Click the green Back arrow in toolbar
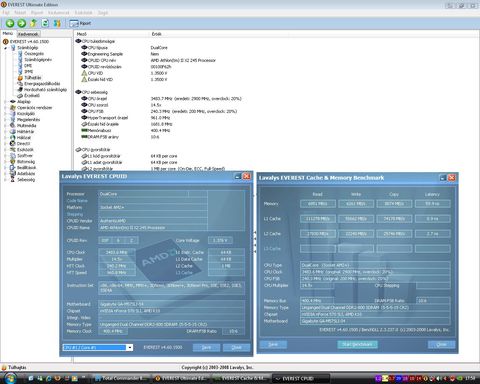The width and height of the screenshot is (480, 384). (10, 23)
